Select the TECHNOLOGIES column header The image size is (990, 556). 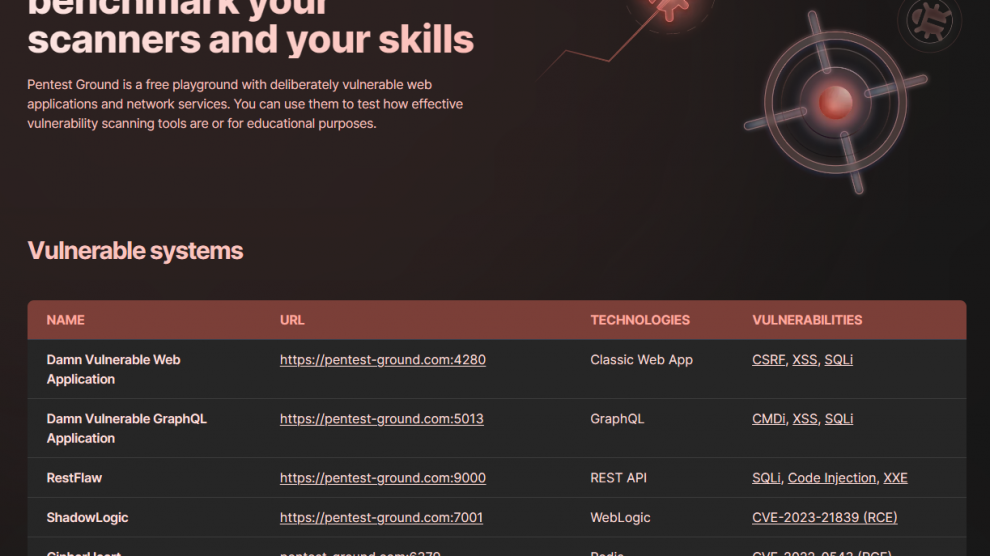(640, 320)
